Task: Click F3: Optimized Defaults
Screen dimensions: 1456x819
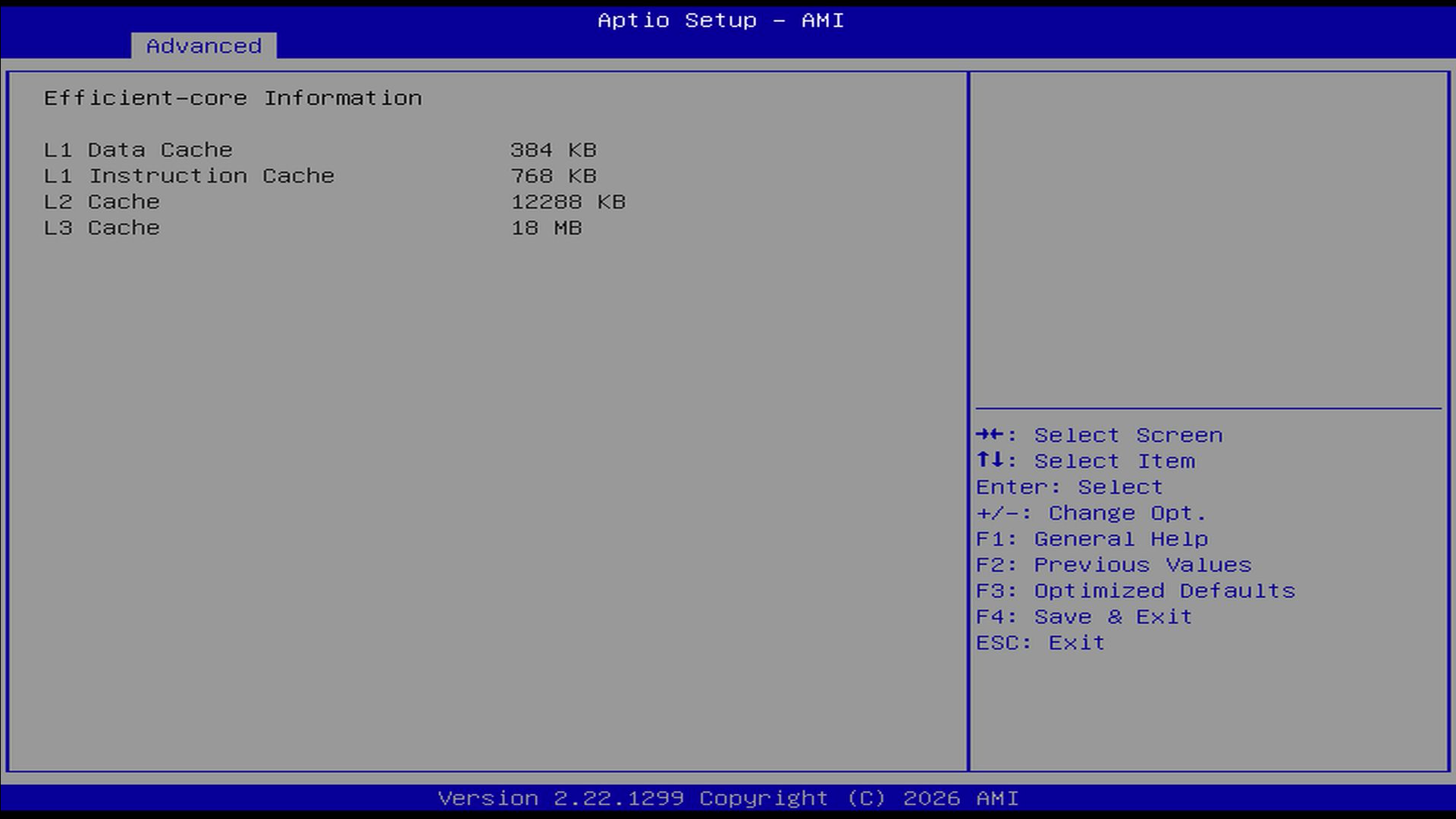Action: click(x=1135, y=591)
